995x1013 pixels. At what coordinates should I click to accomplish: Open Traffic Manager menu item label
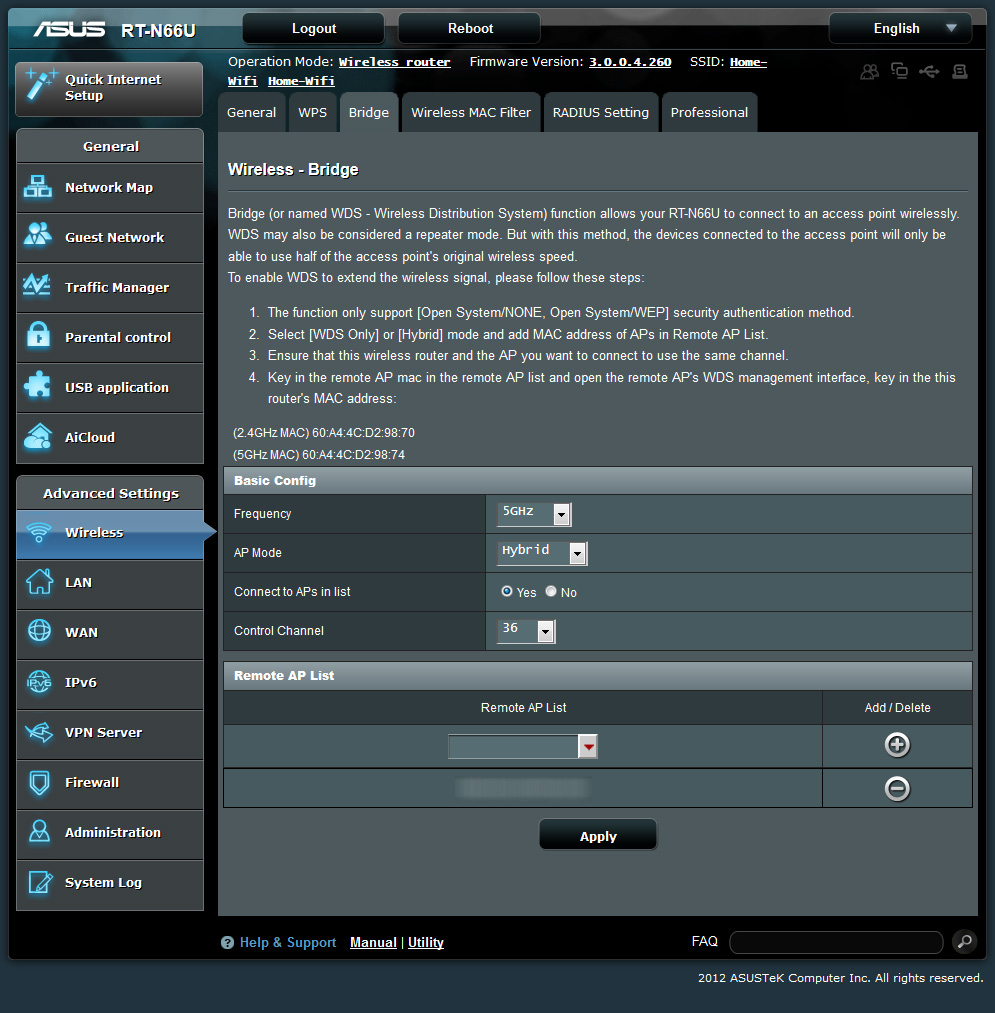click(x=117, y=287)
